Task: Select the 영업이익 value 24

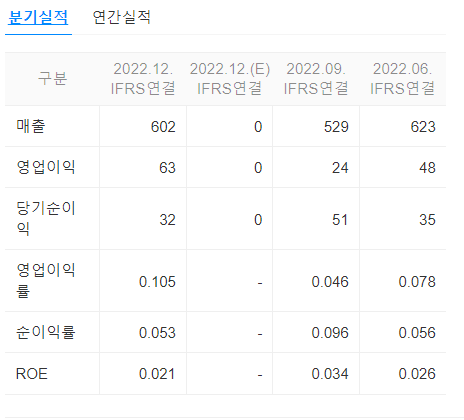Action: click(340, 168)
